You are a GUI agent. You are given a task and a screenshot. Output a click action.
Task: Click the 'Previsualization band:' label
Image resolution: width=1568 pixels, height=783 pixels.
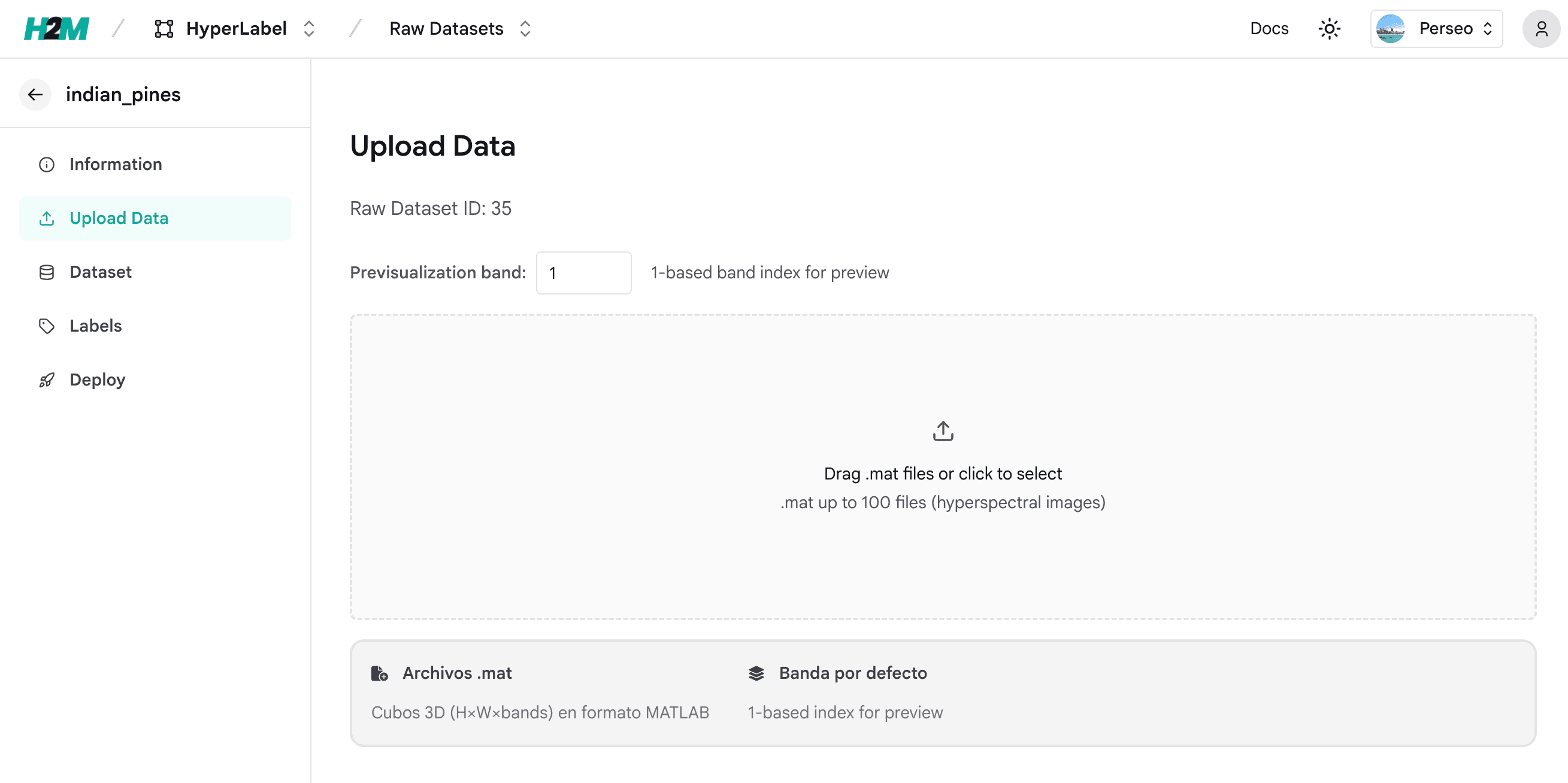pos(438,272)
